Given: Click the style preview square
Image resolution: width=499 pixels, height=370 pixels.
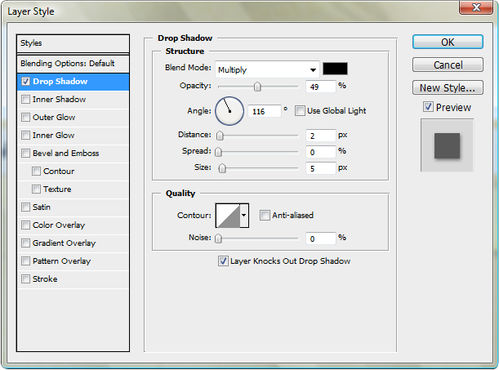Looking at the screenshot, I should click(x=447, y=145).
